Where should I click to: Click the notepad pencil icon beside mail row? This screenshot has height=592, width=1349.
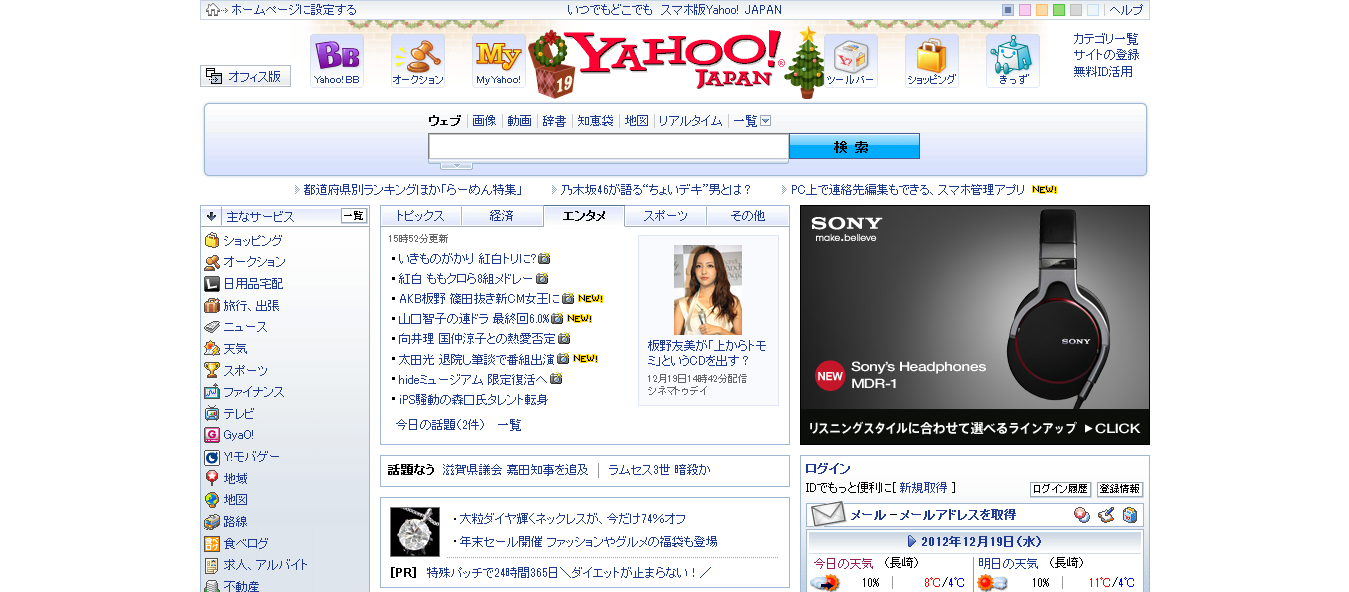coord(1106,515)
